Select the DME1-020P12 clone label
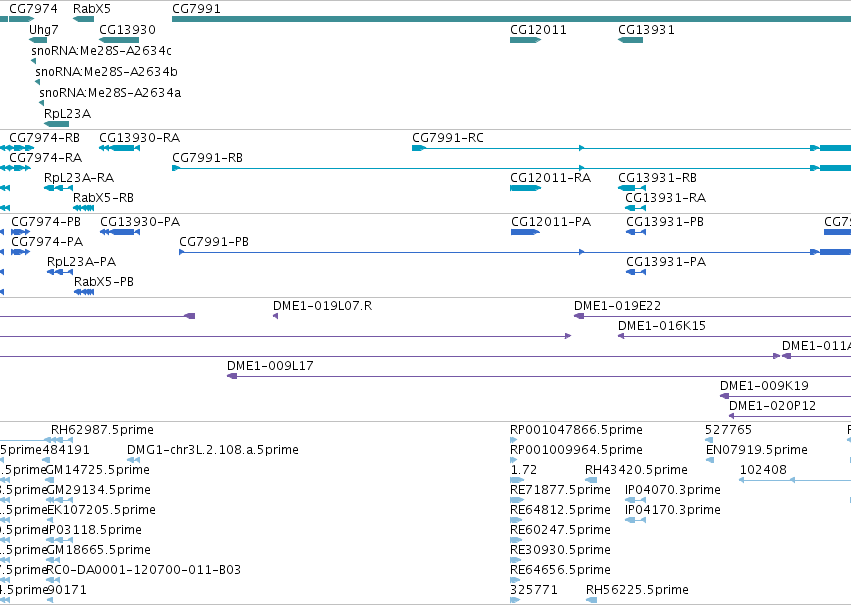The image size is (851, 605). pyautogui.click(x=772, y=406)
